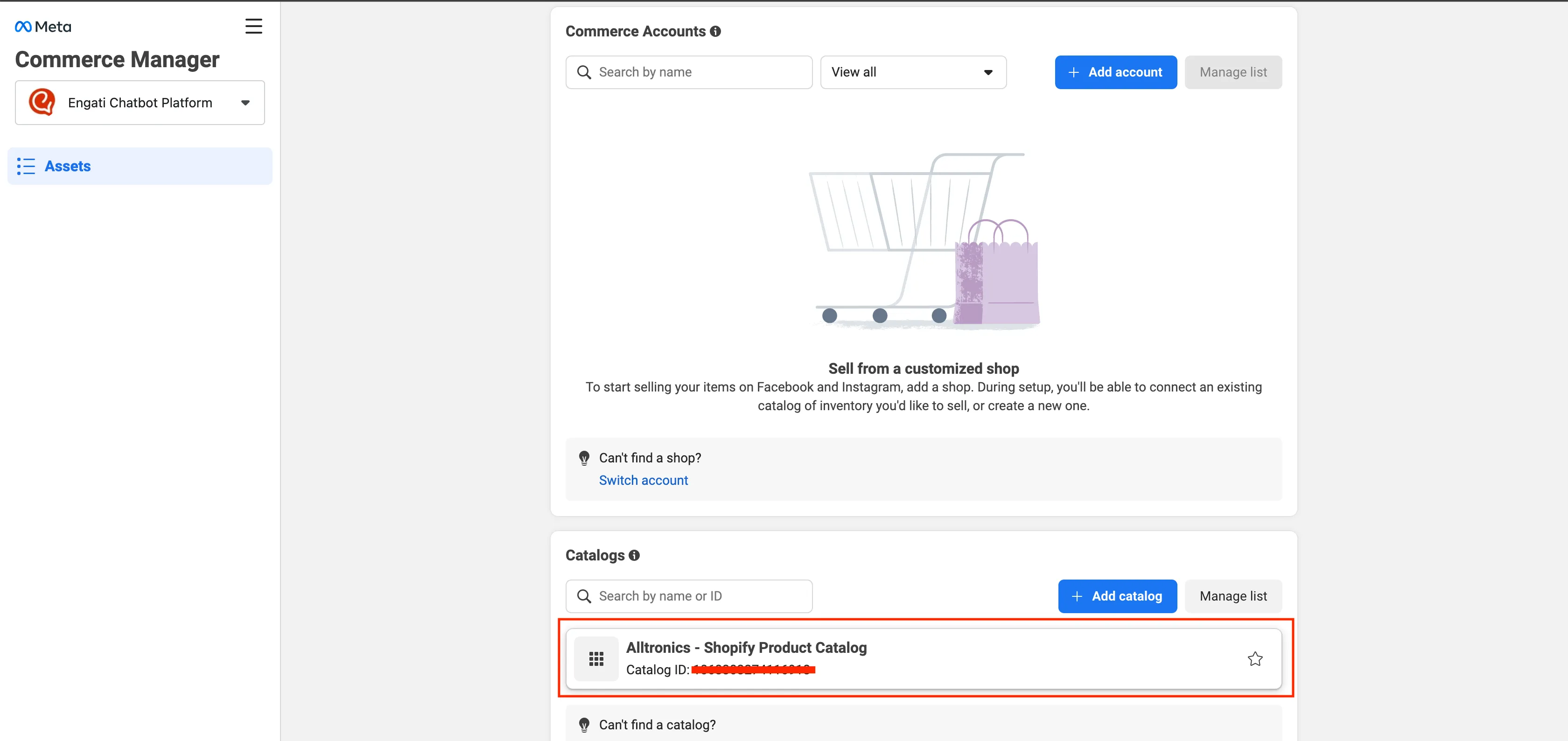Click the Switch account link
Screen dimensions: 1568x741
coord(643,481)
